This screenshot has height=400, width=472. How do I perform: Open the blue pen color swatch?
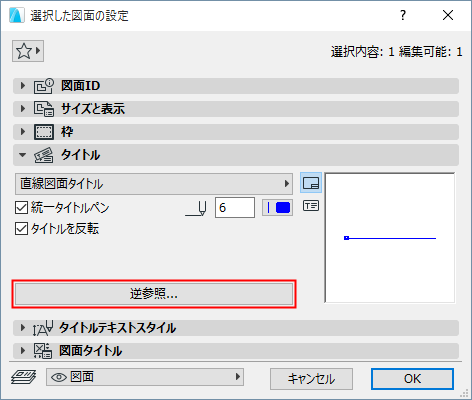(277, 208)
